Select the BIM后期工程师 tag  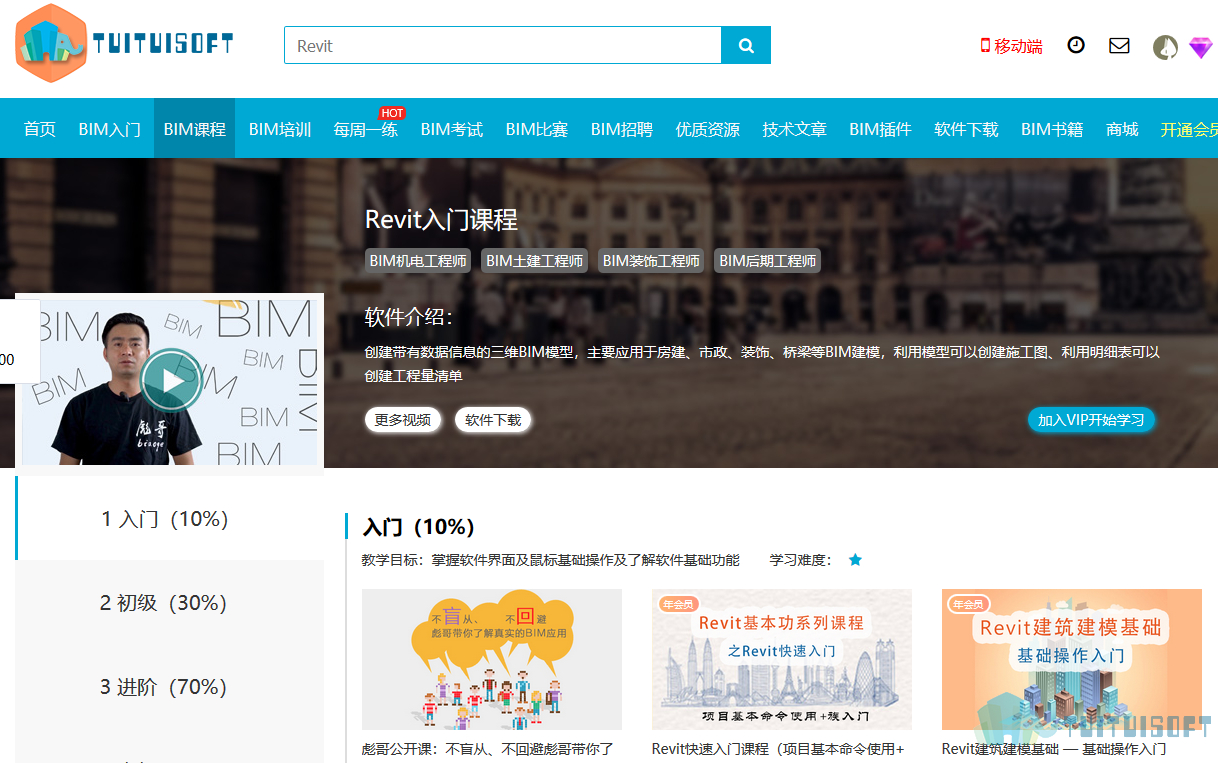pyautogui.click(x=768, y=261)
